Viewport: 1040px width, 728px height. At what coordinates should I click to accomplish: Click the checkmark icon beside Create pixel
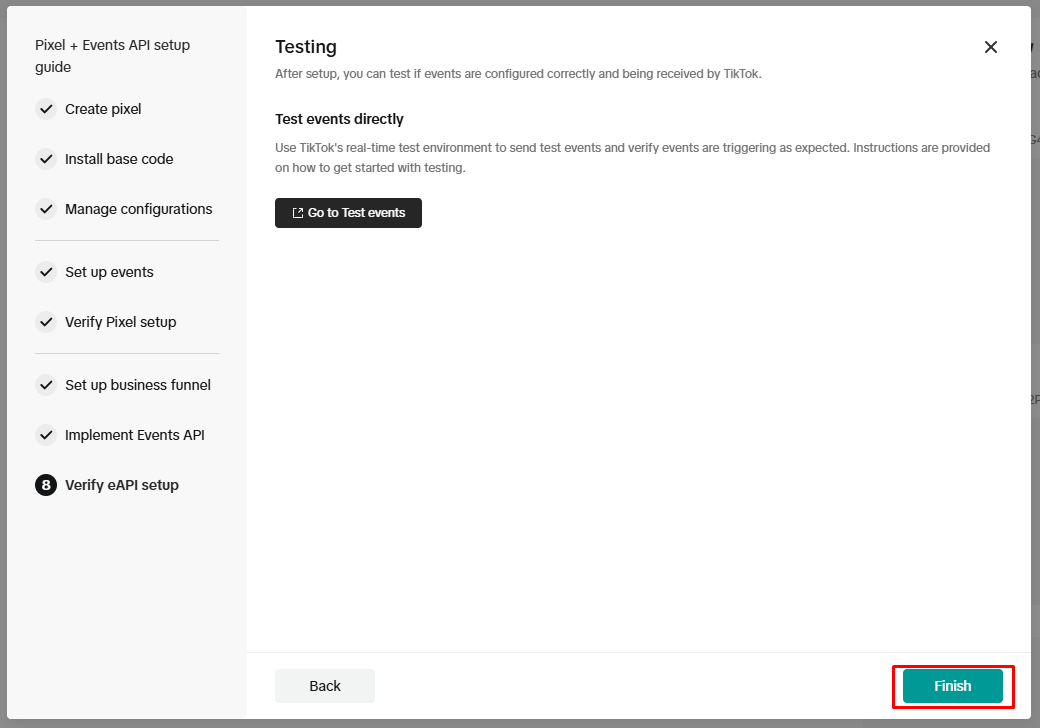[x=46, y=109]
